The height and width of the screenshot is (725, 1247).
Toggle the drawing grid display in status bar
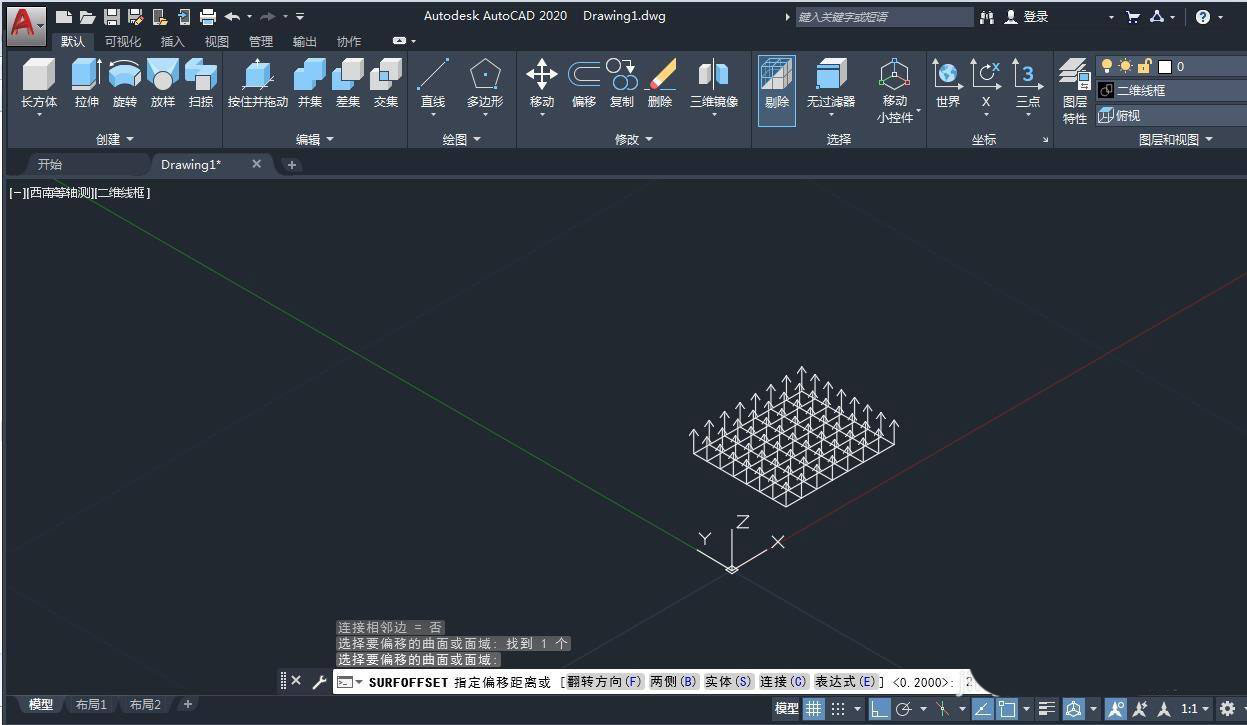(x=815, y=708)
